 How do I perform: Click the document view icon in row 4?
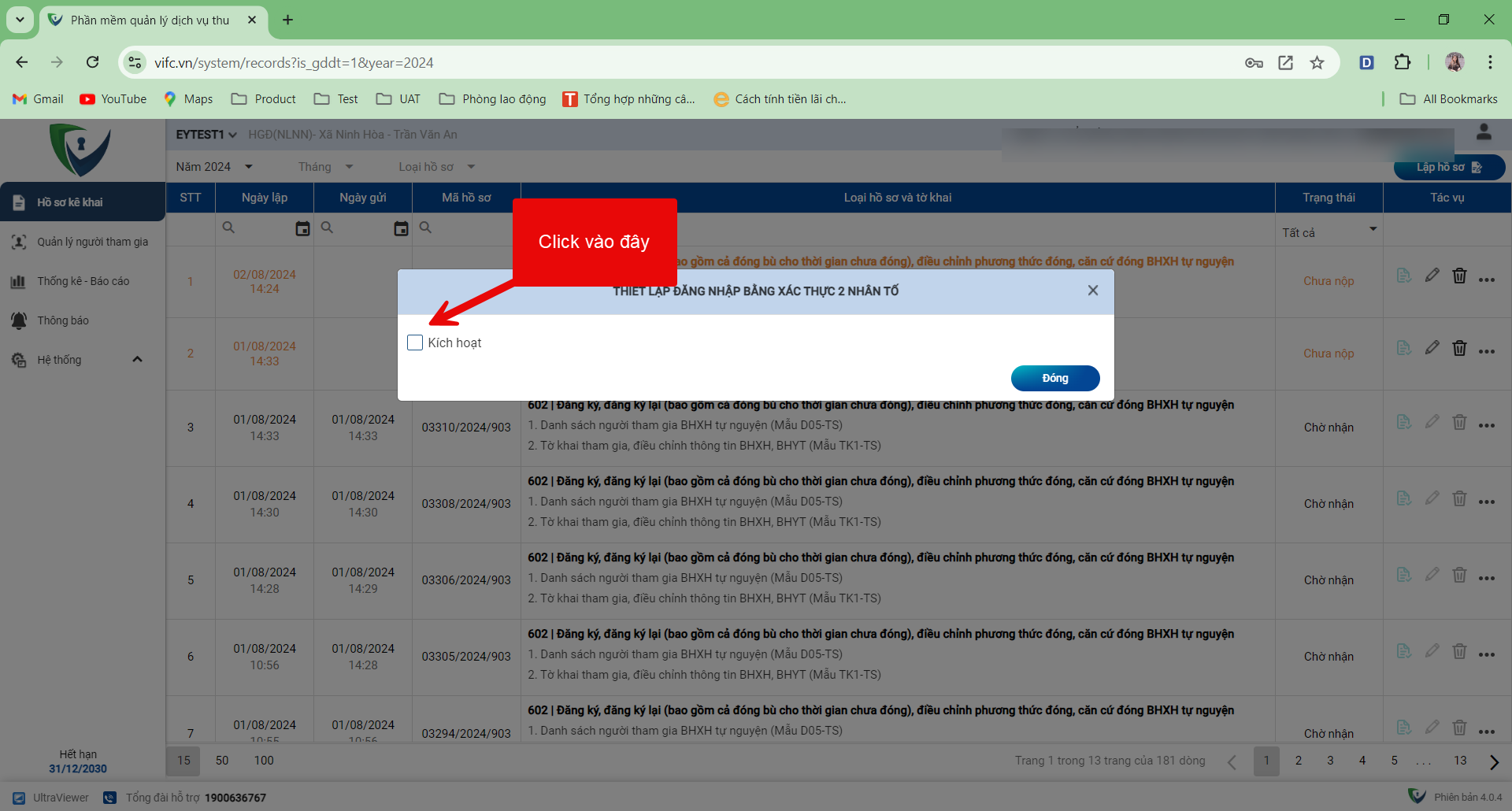click(x=1403, y=498)
